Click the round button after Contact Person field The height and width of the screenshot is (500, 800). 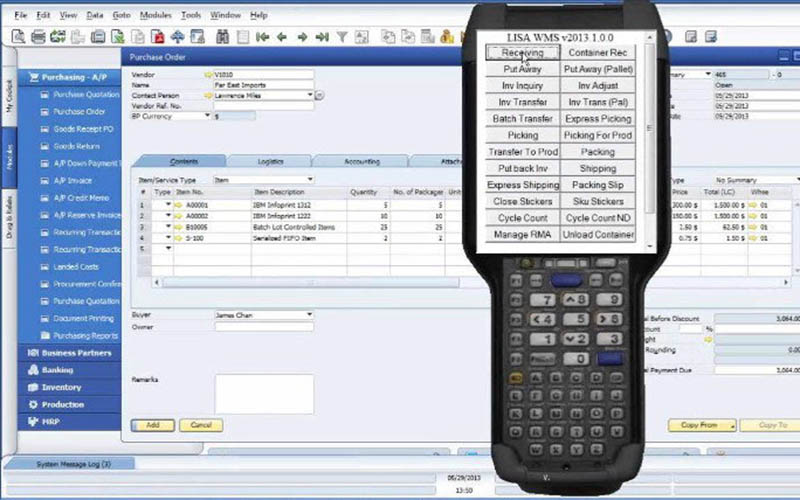pyautogui.click(x=319, y=95)
